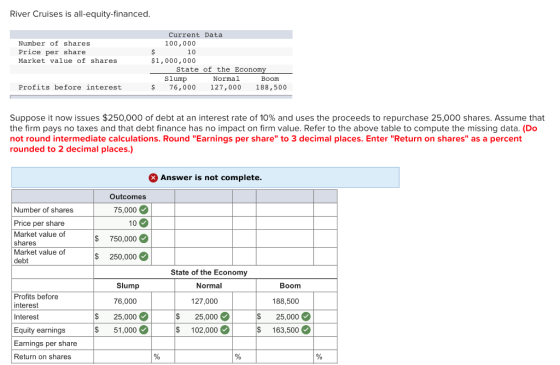560x365 pixels.
Task: Select the Market value of debt cell
Action: [x=122, y=256]
